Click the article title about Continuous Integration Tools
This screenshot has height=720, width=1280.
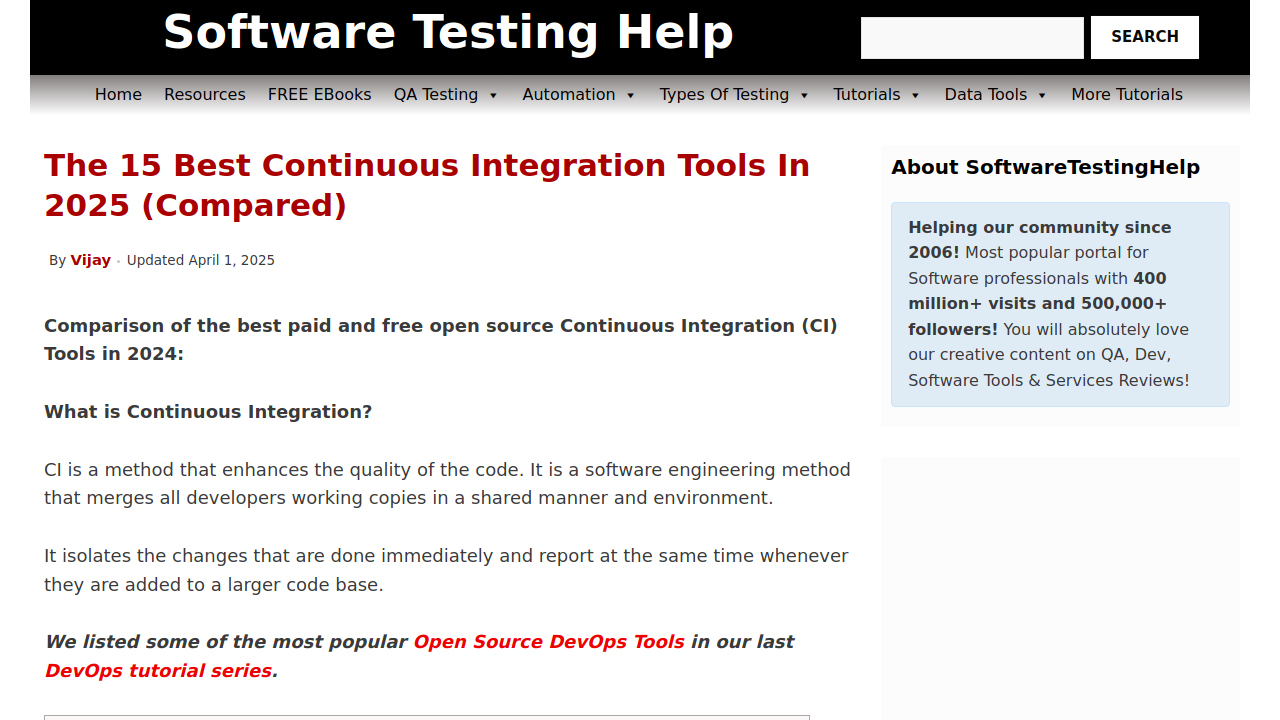pyautogui.click(x=427, y=185)
